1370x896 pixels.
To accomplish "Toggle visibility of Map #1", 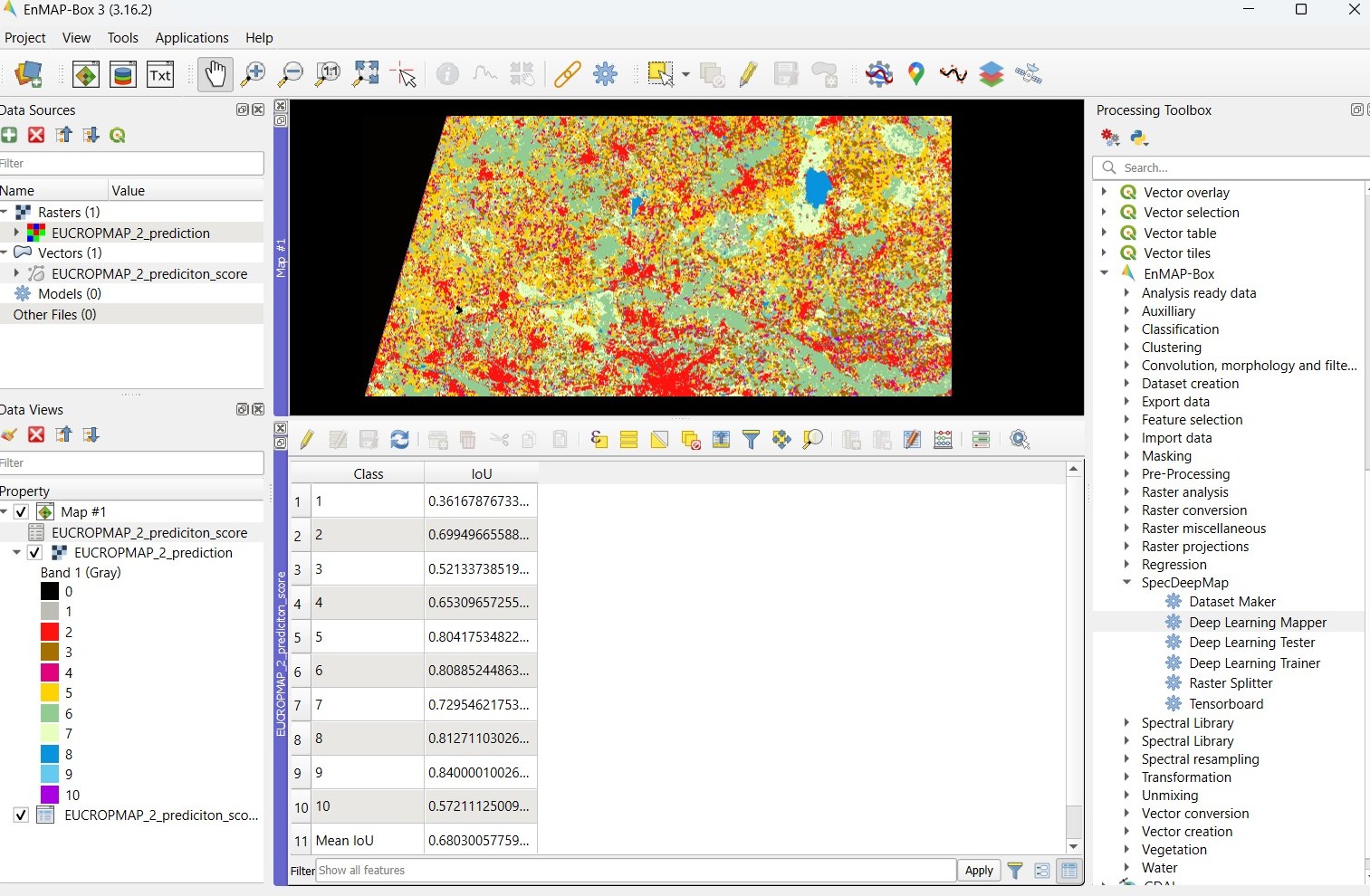I will tap(22, 512).
